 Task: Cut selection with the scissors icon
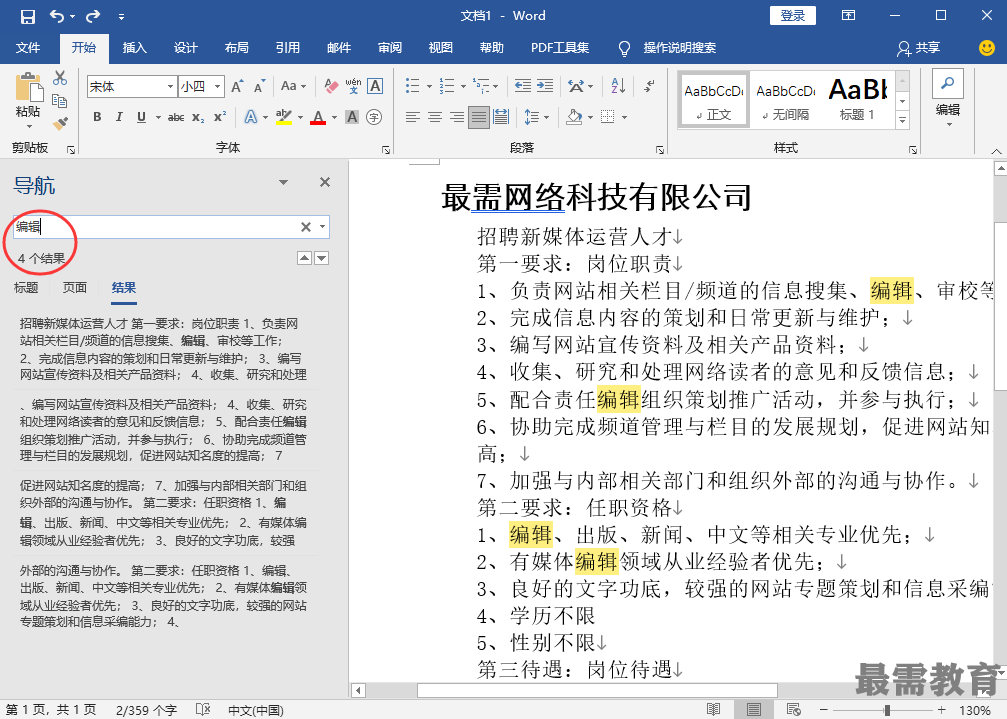[60, 78]
